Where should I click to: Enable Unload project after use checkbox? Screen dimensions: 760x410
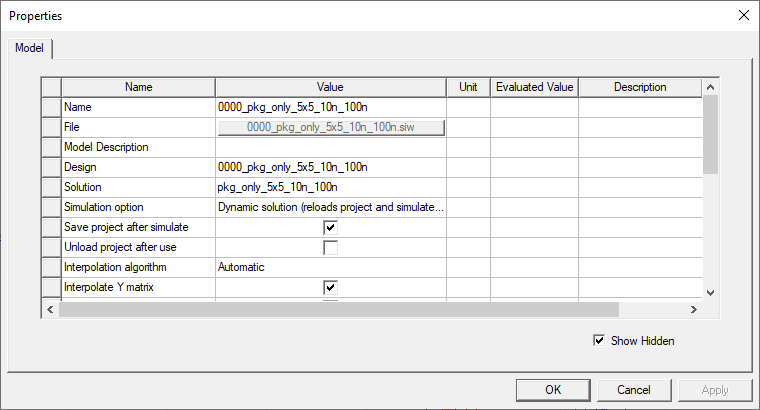[330, 247]
